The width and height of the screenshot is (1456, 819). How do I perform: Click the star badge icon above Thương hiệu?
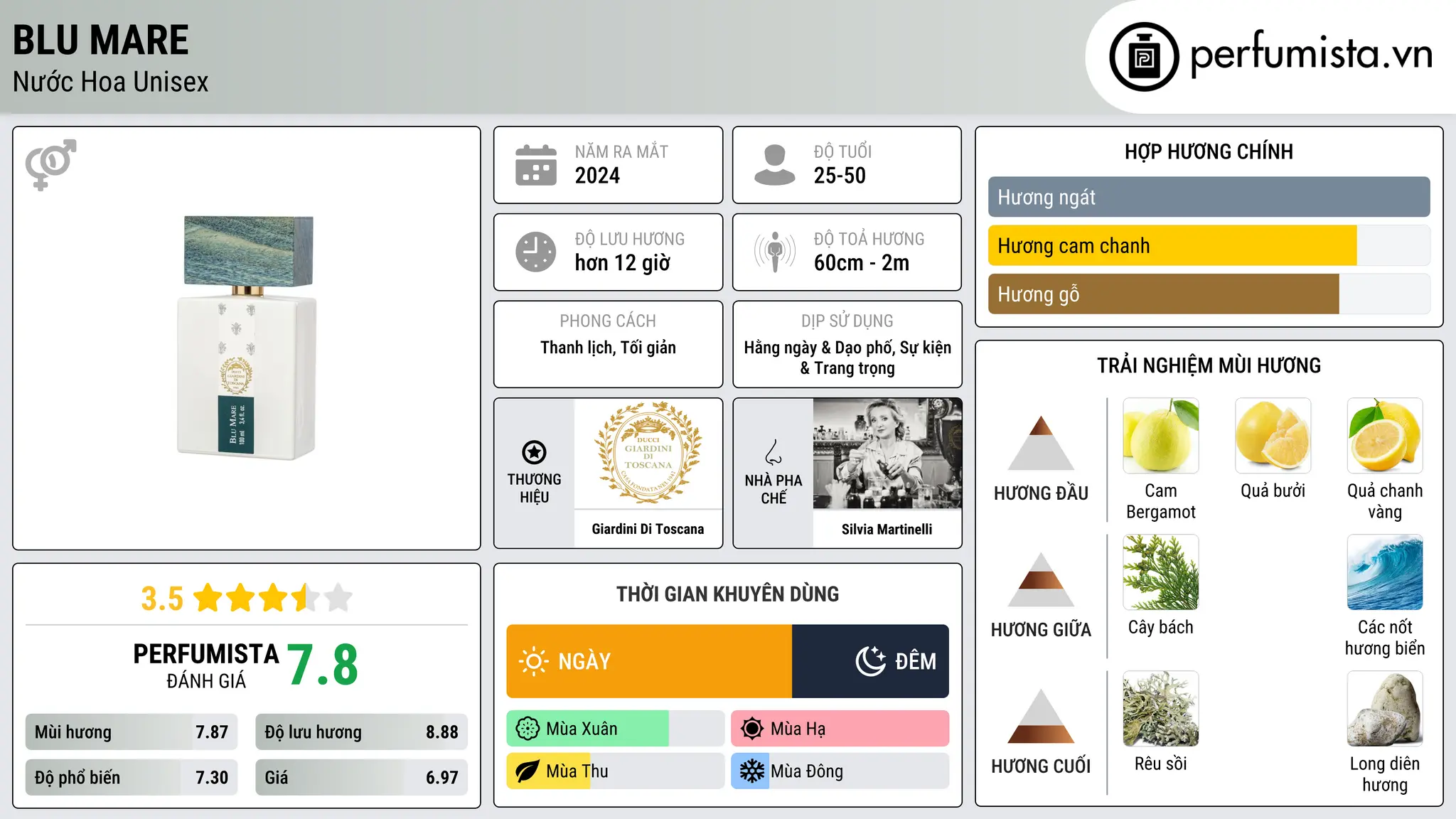point(534,452)
